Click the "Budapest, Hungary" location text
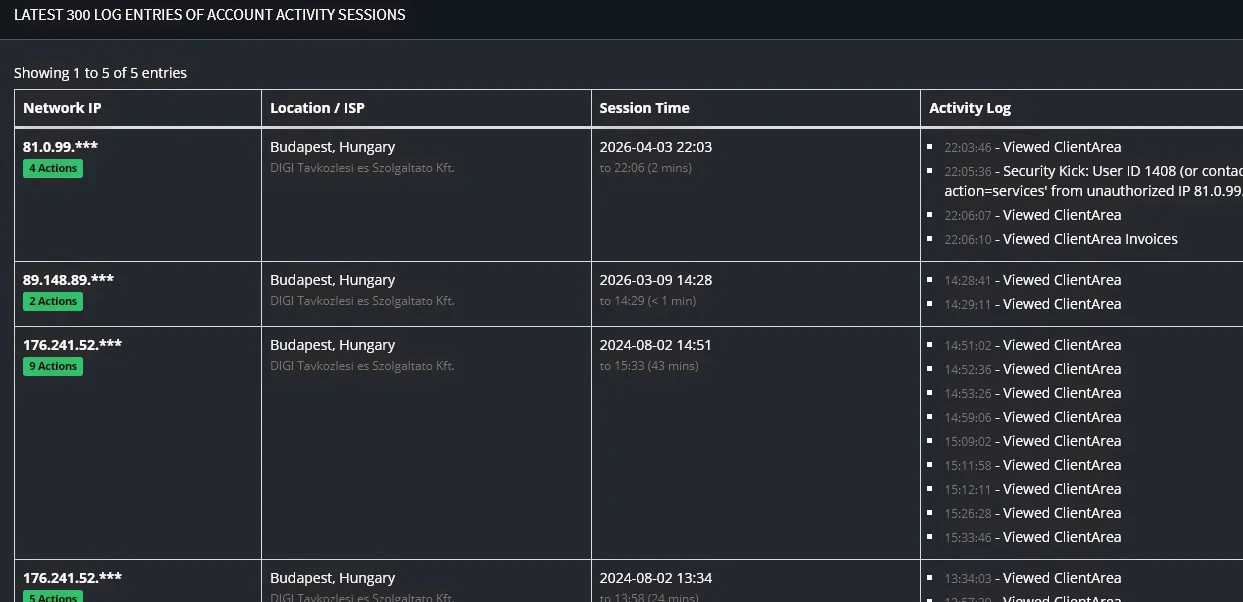The height and width of the screenshot is (602, 1243). (x=333, y=146)
